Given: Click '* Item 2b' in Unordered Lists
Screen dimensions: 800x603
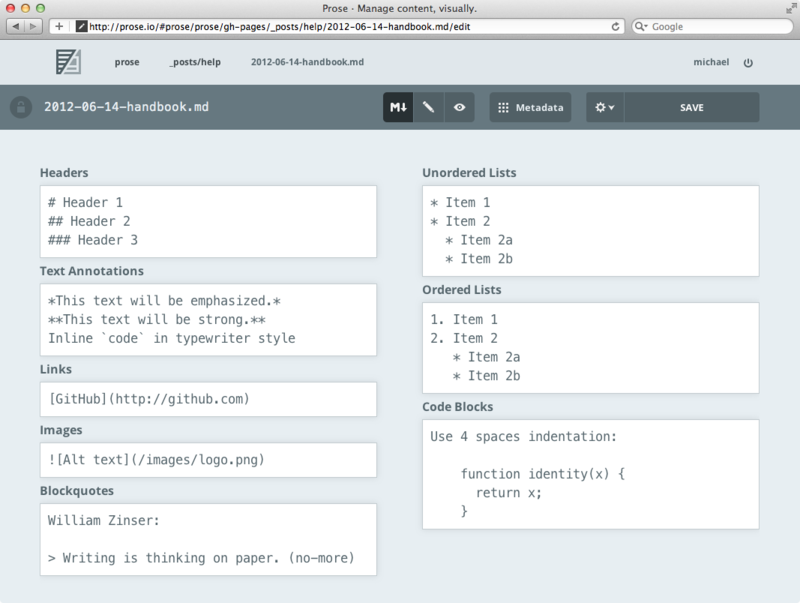Looking at the screenshot, I should click(x=479, y=259).
